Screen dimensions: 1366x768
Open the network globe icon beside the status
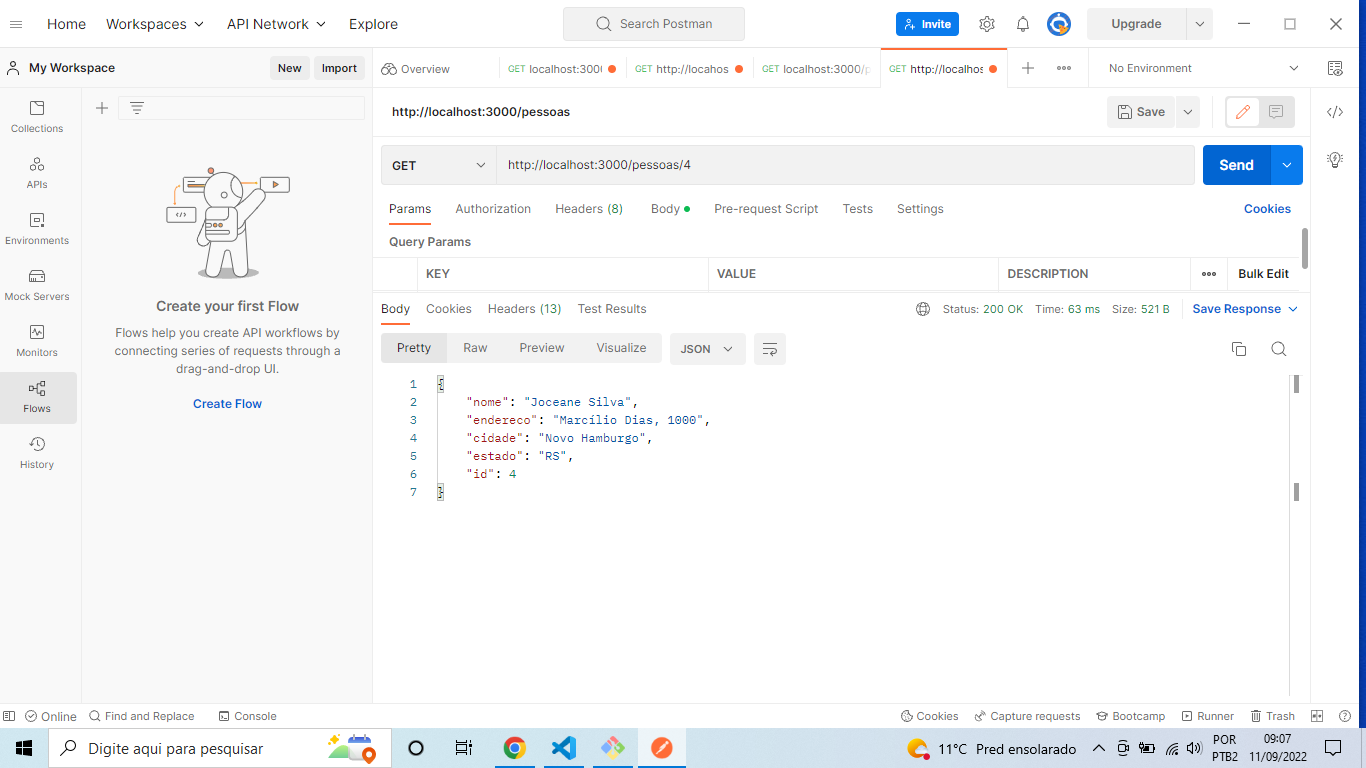point(923,309)
